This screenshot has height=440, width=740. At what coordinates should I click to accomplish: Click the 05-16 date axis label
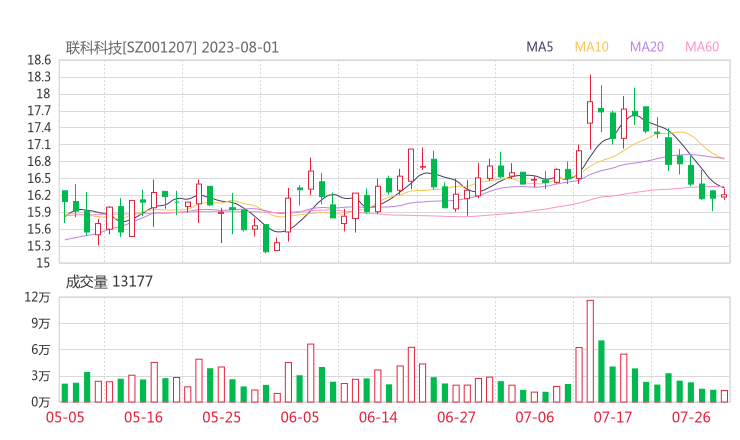click(143, 417)
